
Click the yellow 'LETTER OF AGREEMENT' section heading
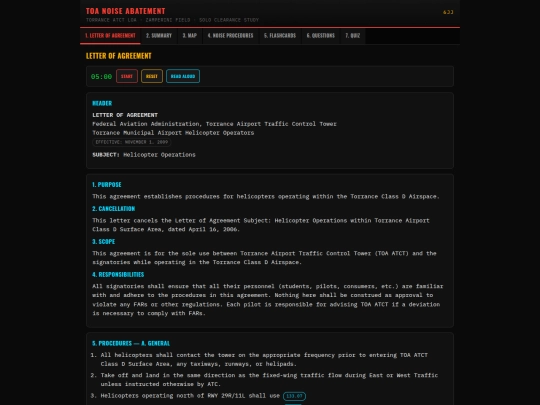coord(118,56)
